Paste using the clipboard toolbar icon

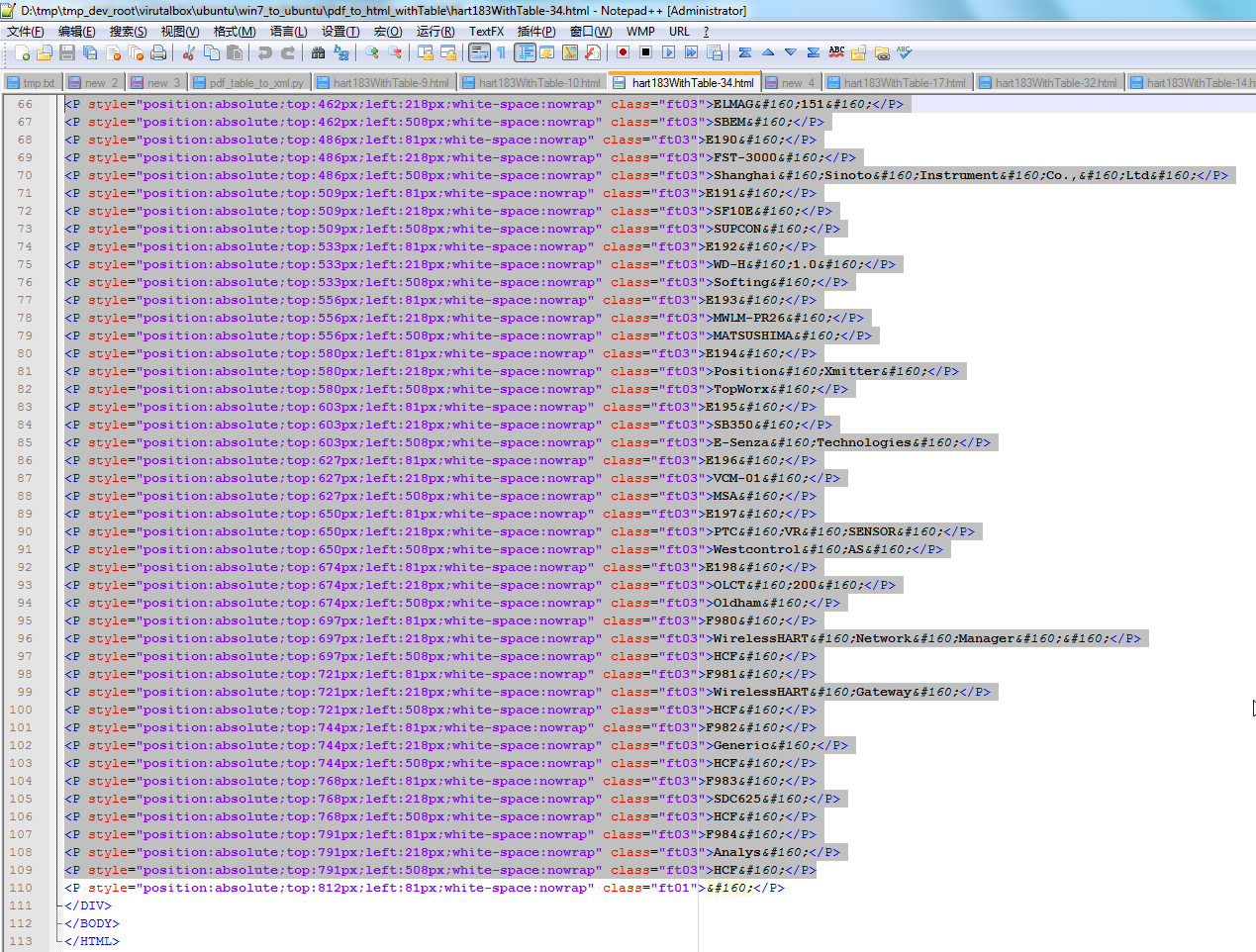pos(235,52)
